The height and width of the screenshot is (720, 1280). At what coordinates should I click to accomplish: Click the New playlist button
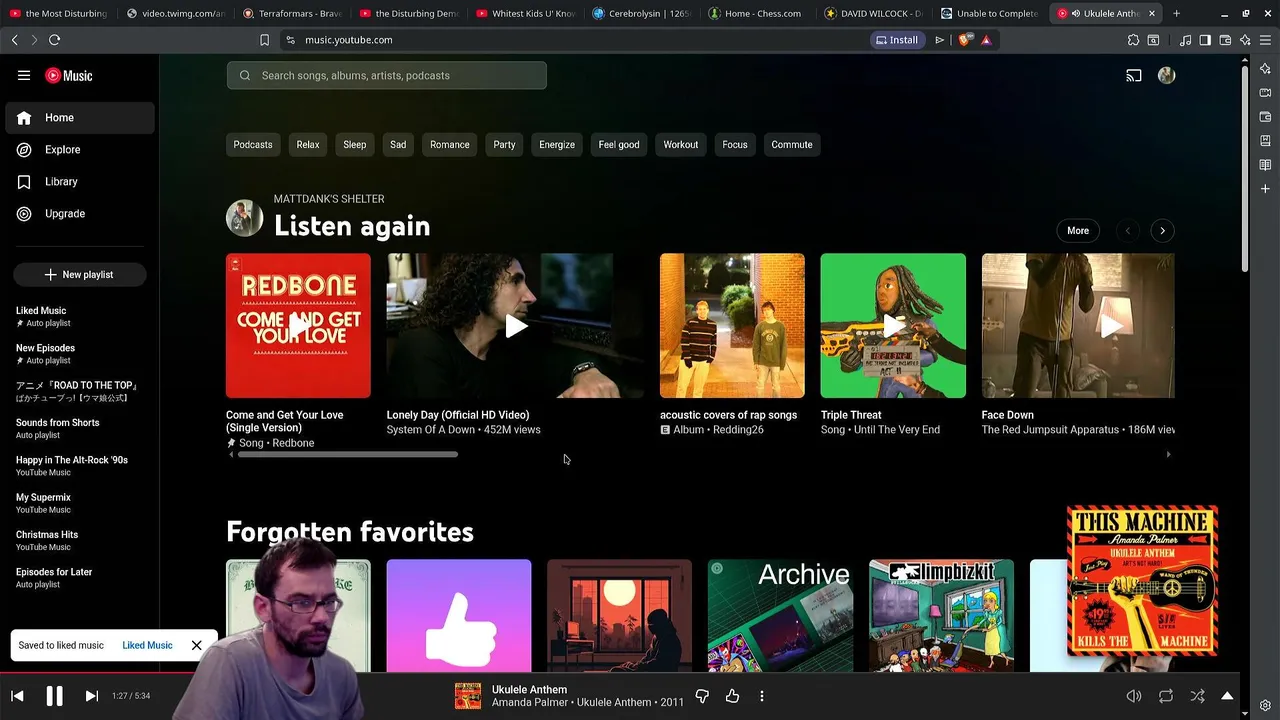coord(80,274)
